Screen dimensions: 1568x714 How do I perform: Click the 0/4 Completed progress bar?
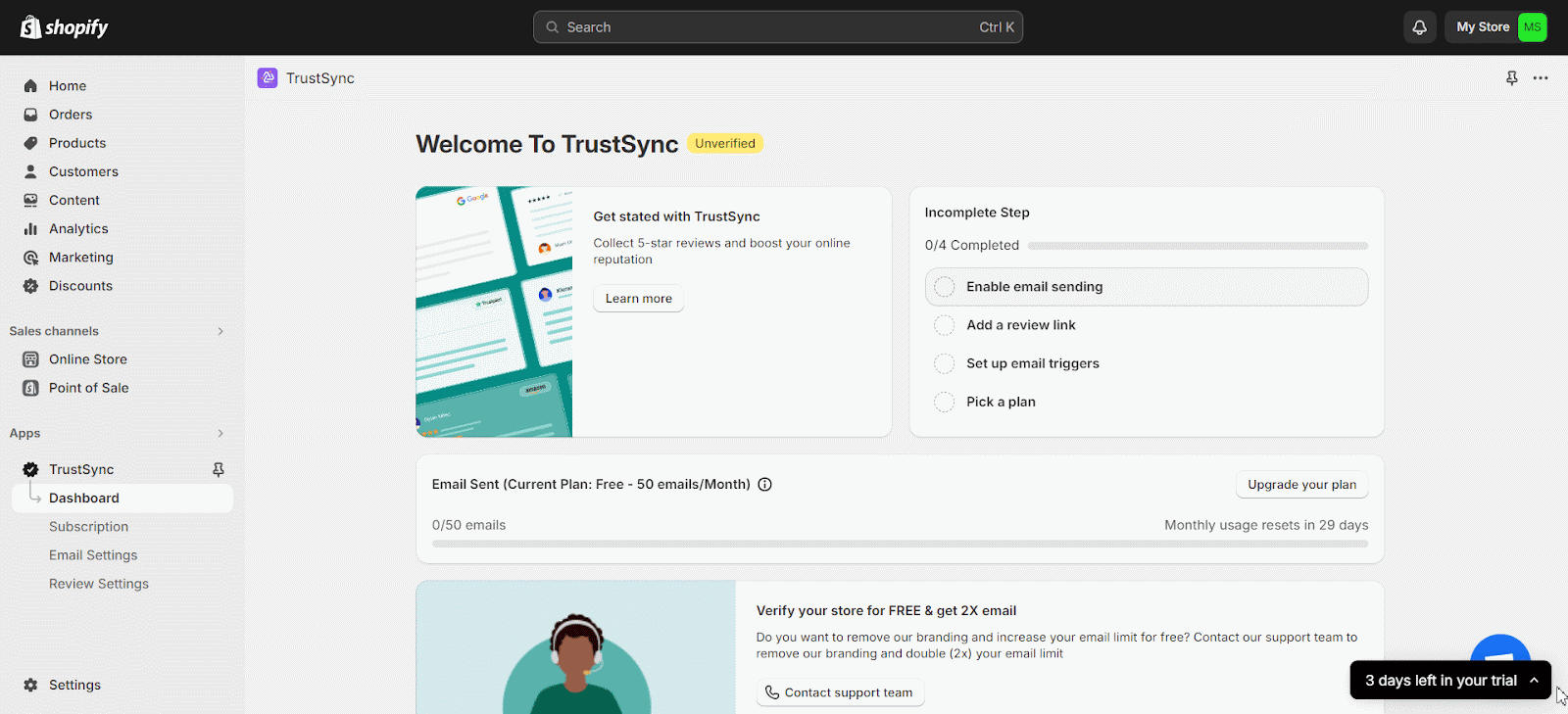point(1198,246)
